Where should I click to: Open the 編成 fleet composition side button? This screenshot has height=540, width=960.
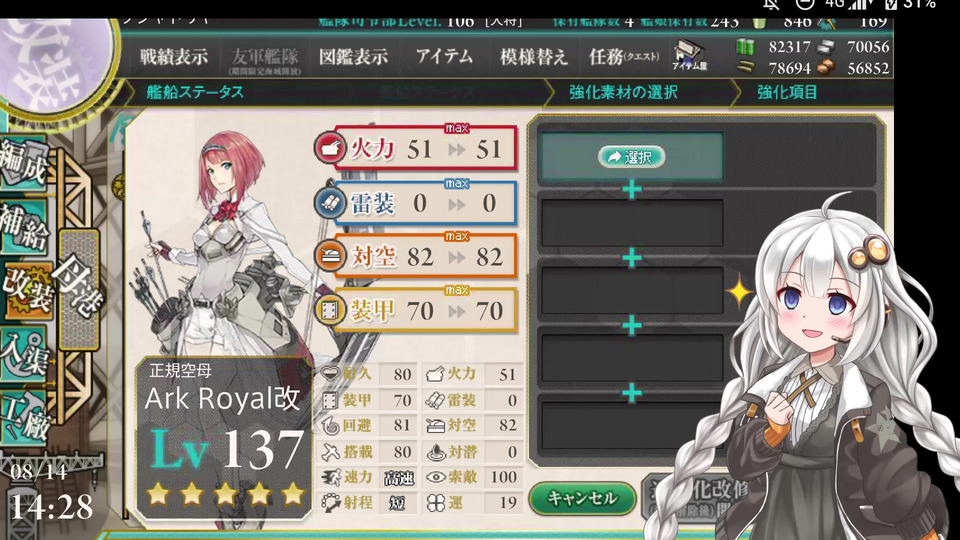tap(24, 163)
